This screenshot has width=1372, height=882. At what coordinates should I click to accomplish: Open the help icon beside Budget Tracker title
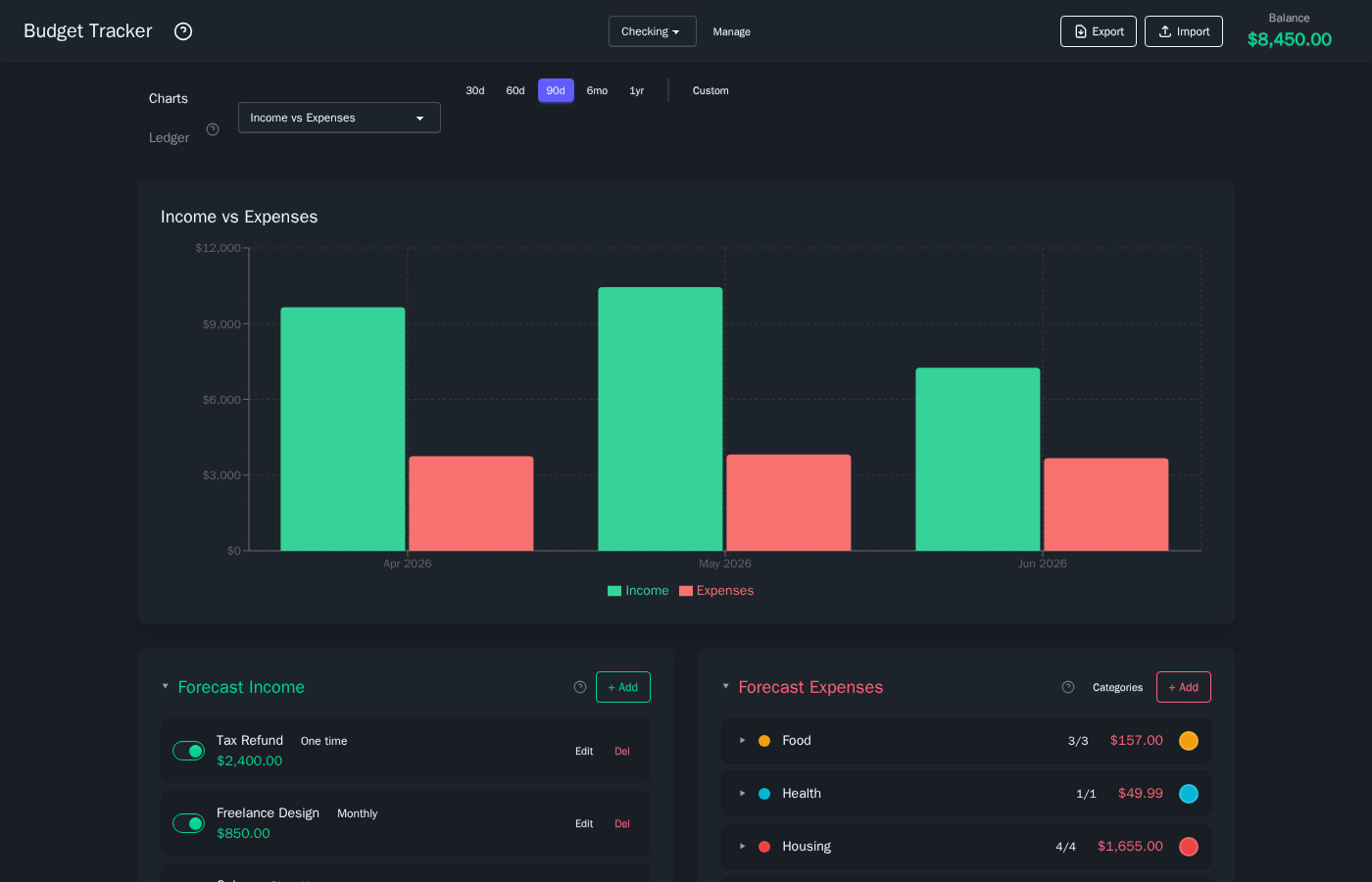[183, 31]
